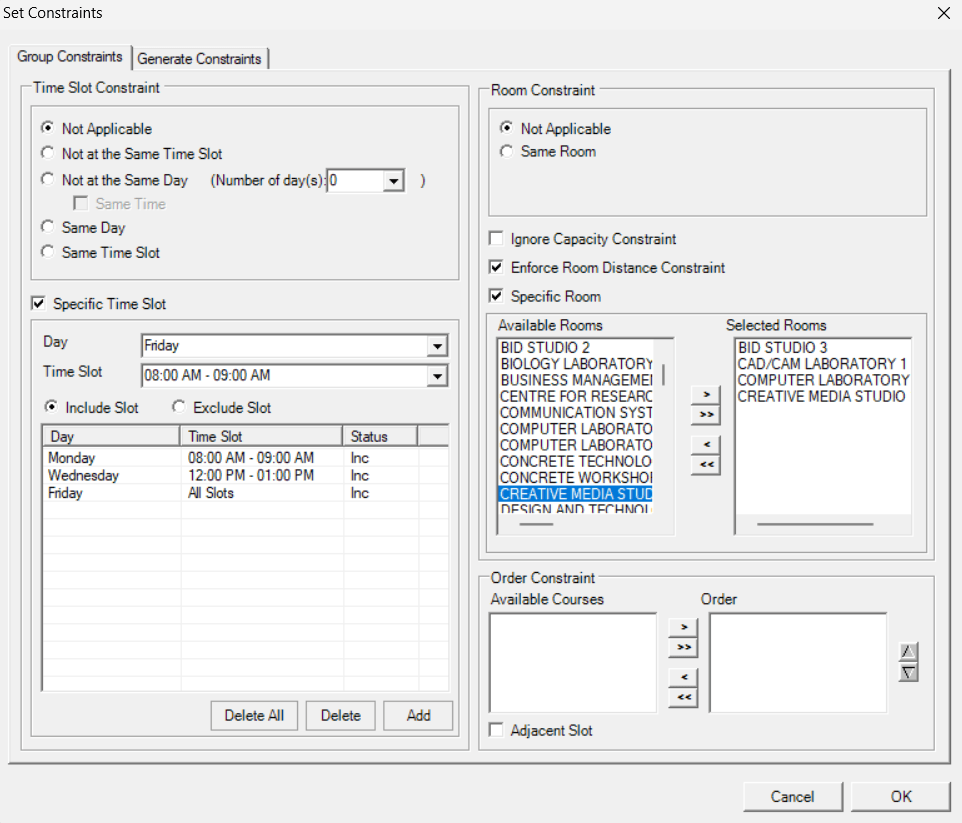962x823 pixels.
Task: Select Not at the Same Day option
Action: (x=47, y=179)
